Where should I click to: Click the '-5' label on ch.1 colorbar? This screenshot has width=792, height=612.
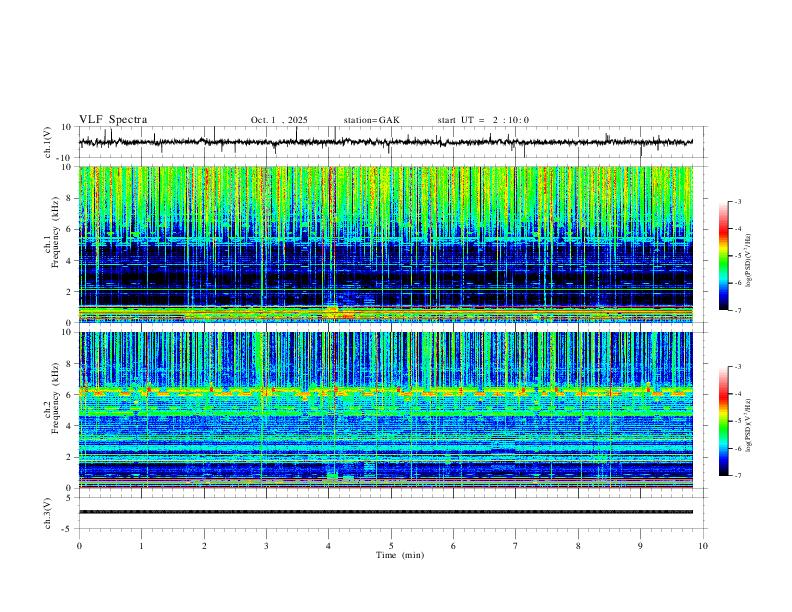click(x=738, y=256)
